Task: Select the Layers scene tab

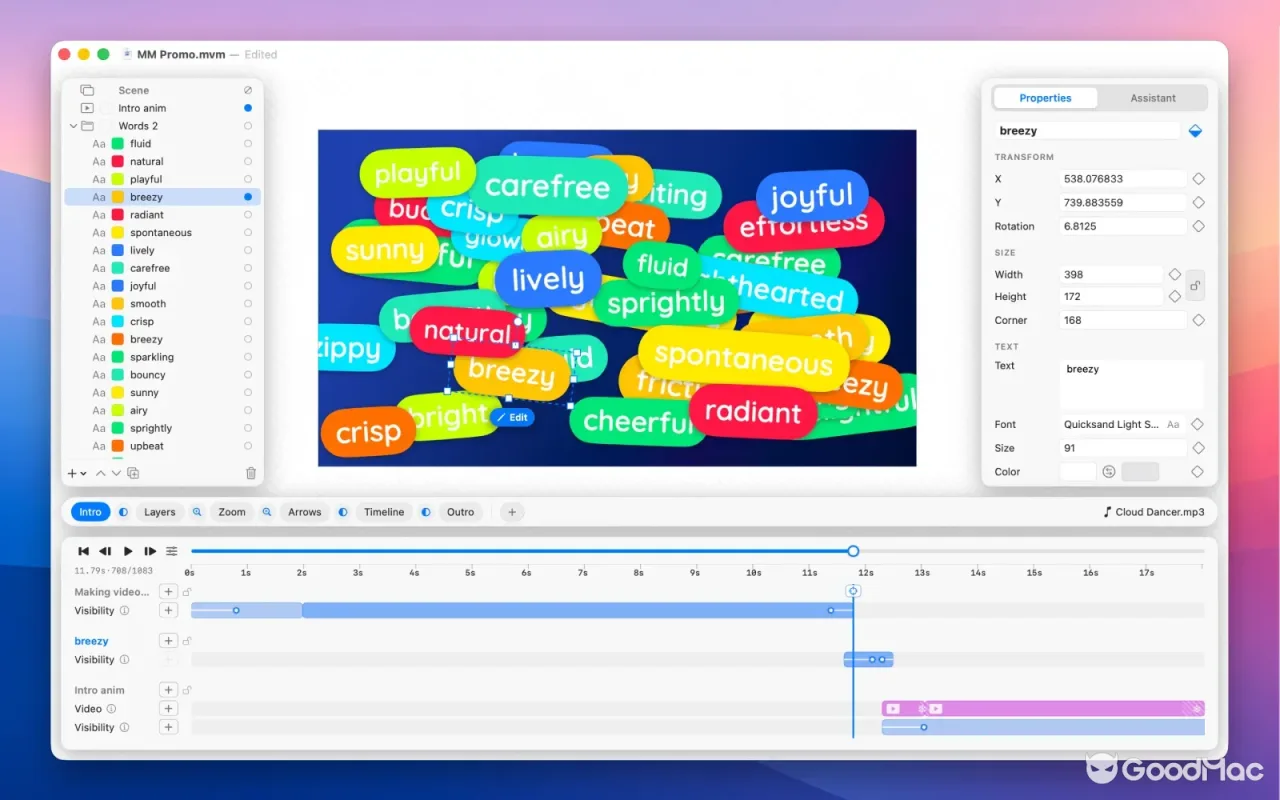Action: (x=160, y=512)
